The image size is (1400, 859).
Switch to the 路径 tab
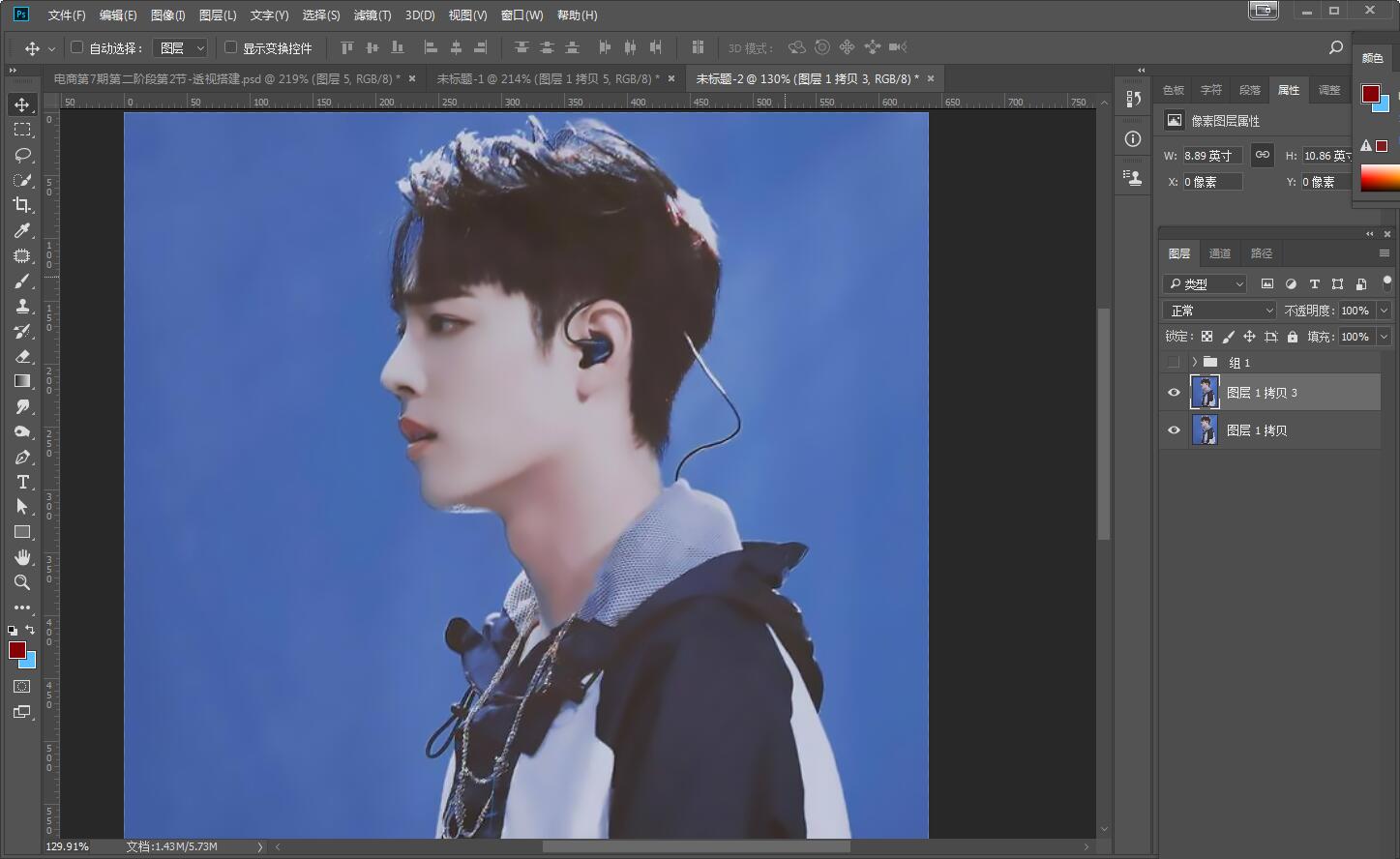pos(1262,253)
